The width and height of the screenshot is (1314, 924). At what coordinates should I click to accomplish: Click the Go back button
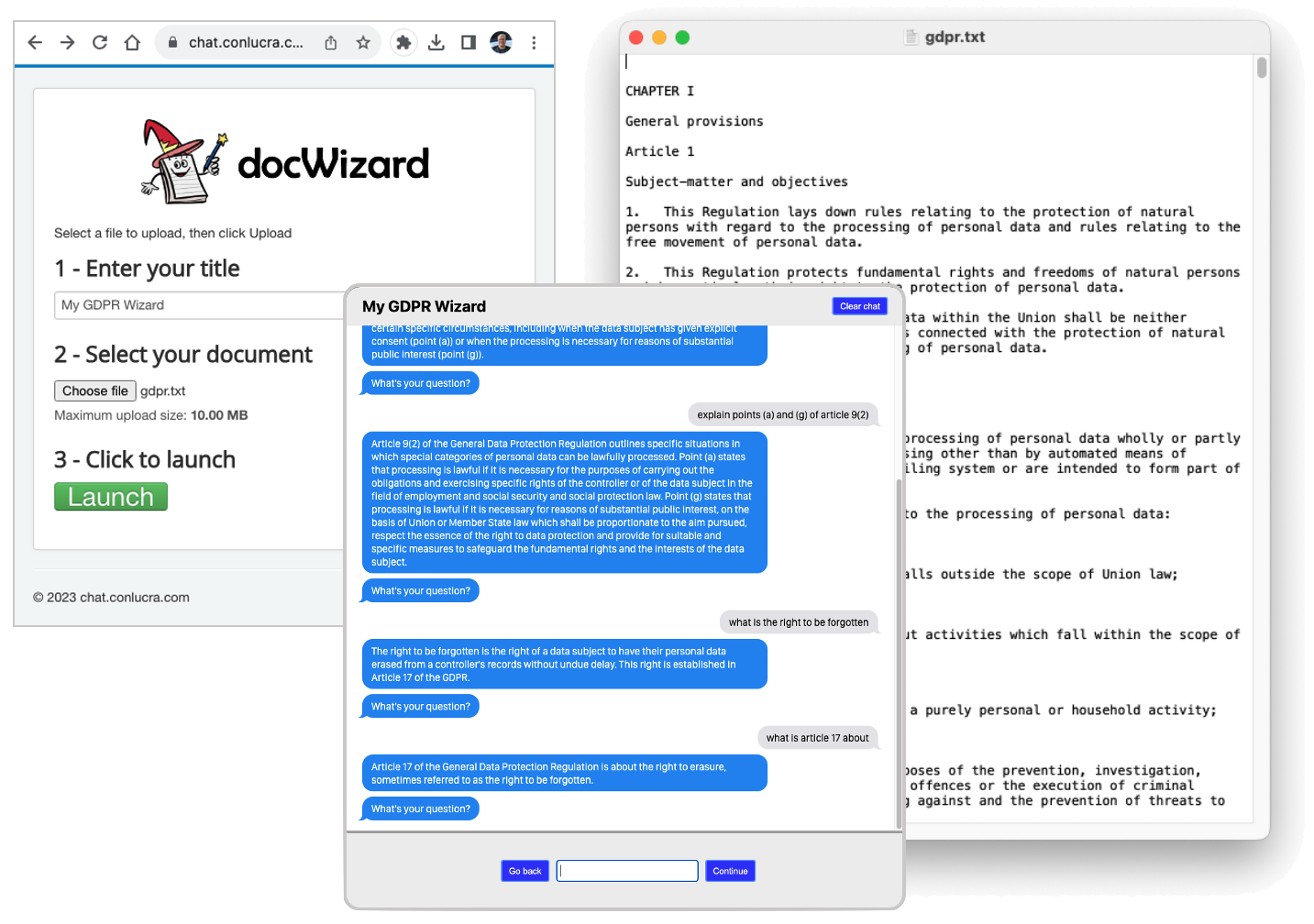[524, 871]
